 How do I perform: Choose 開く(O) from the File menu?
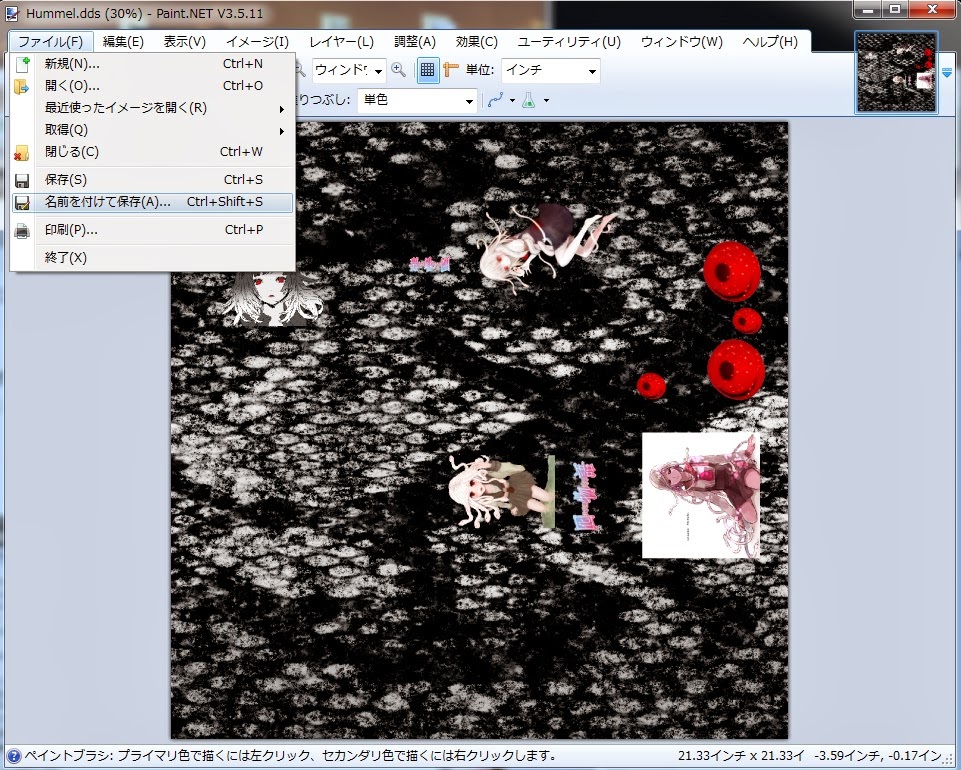152,86
